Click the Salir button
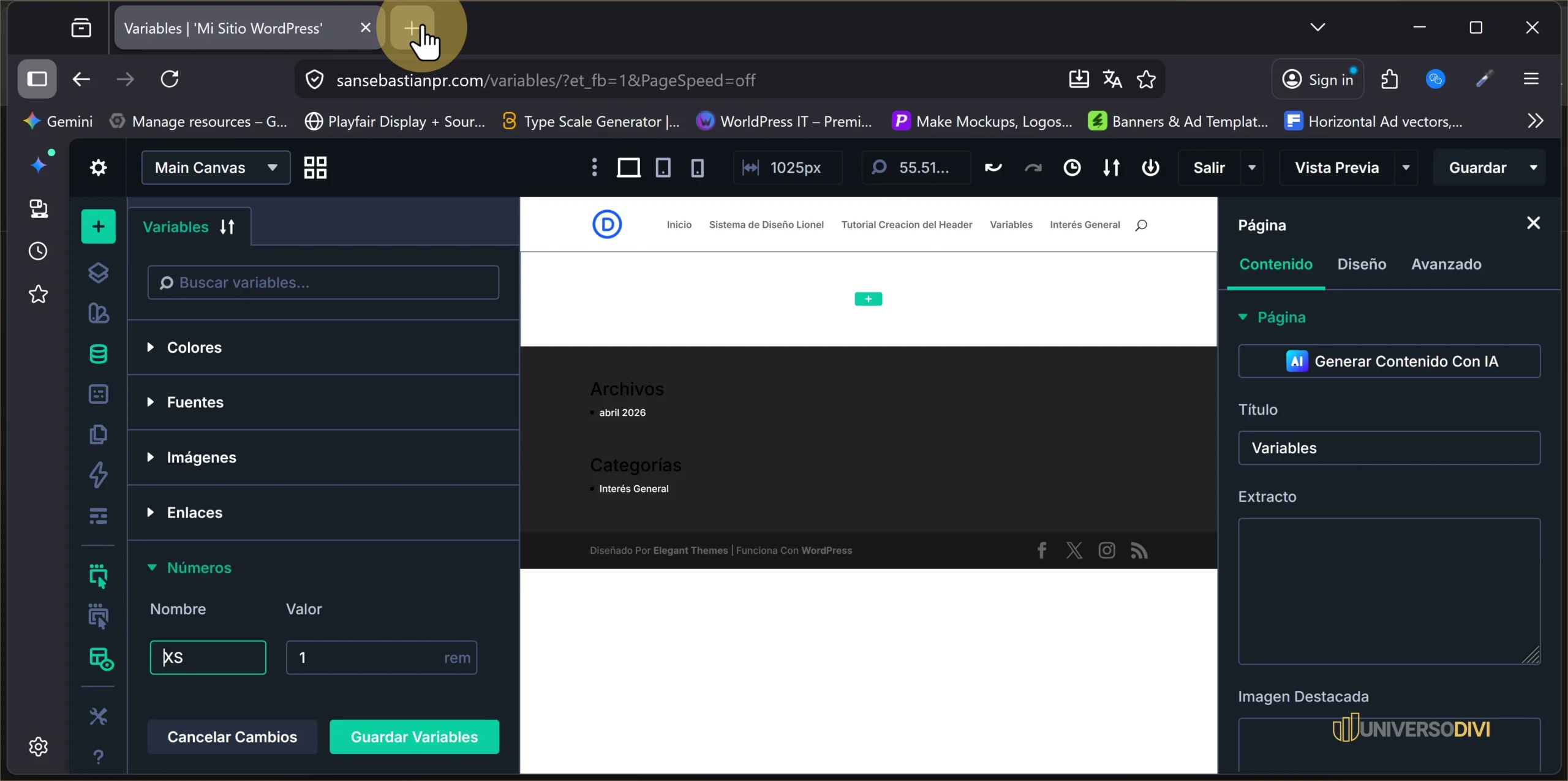This screenshot has width=1568, height=781. 1209,167
